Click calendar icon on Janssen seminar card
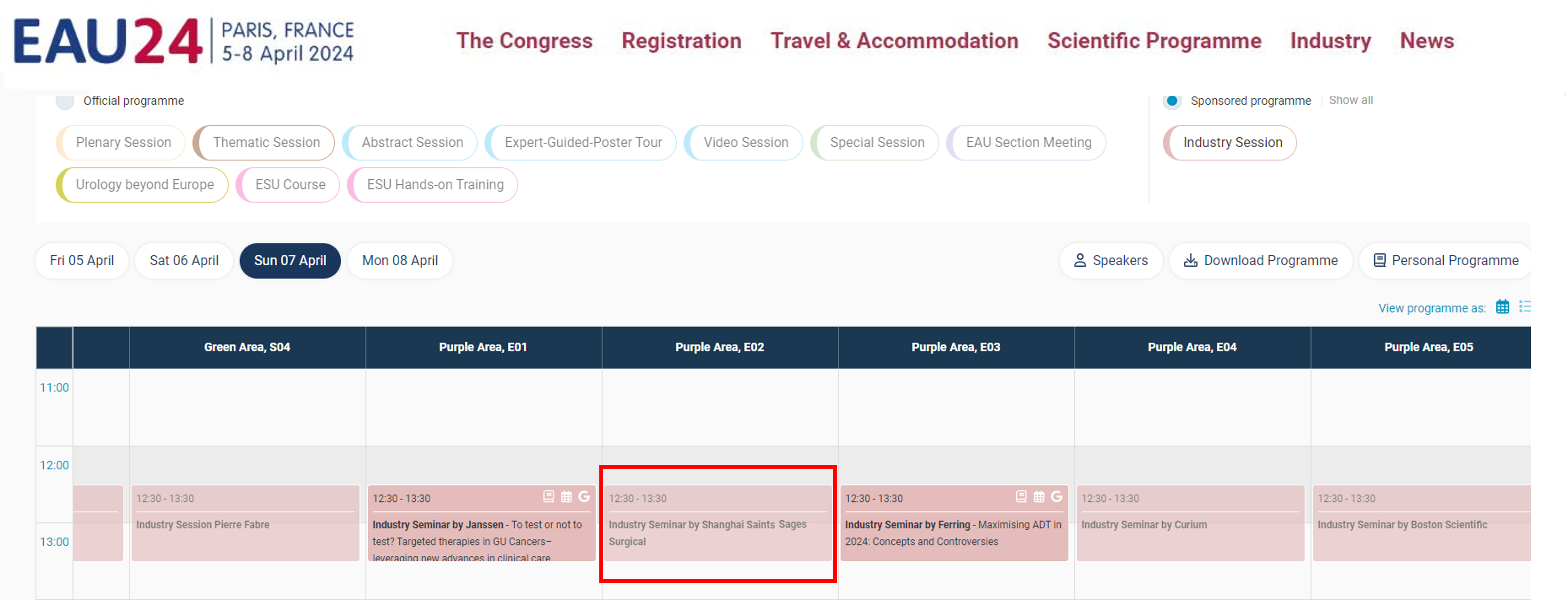The image size is (1568, 600). click(566, 496)
